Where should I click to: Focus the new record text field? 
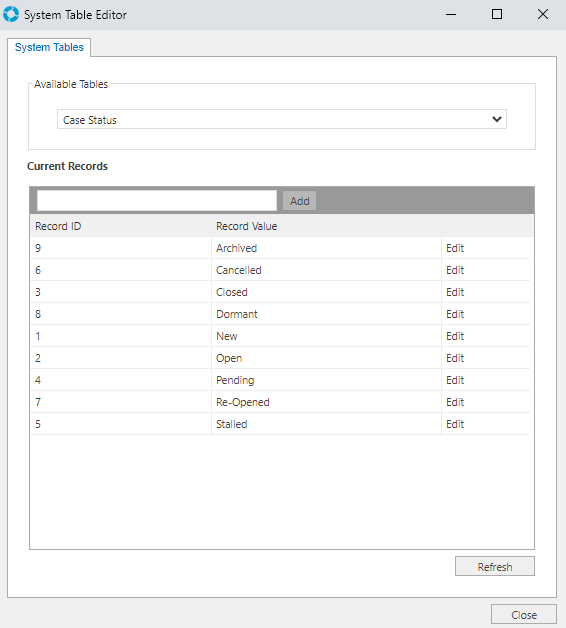157,200
